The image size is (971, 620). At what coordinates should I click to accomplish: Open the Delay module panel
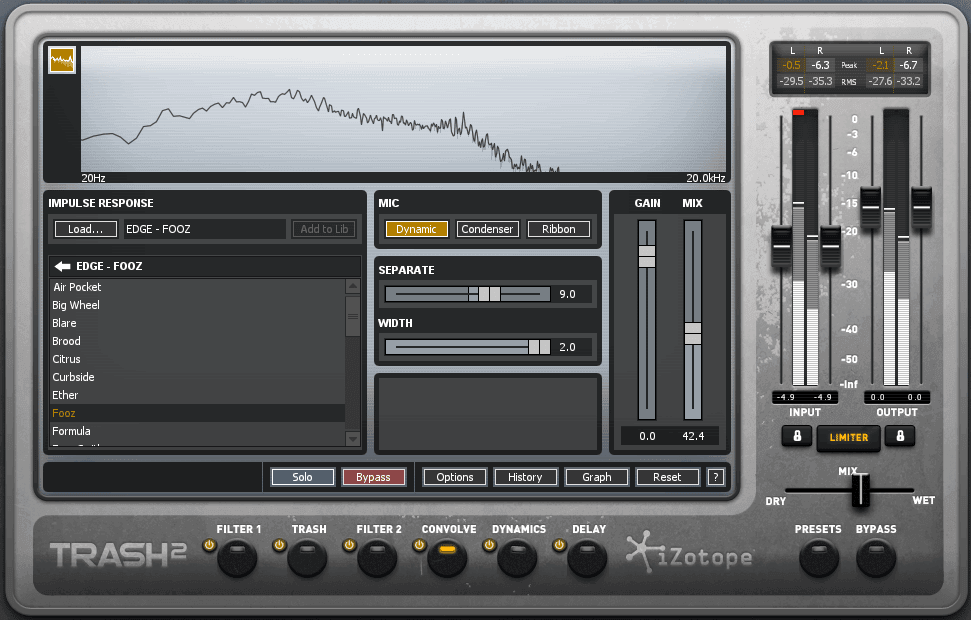point(587,557)
